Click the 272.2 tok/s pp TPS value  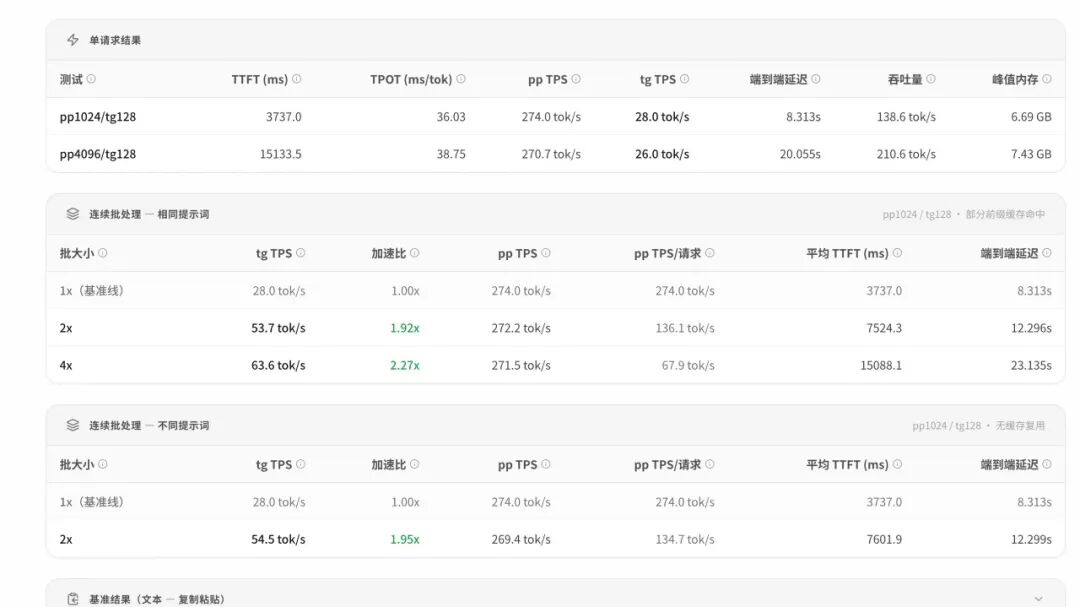pyautogui.click(x=521, y=328)
